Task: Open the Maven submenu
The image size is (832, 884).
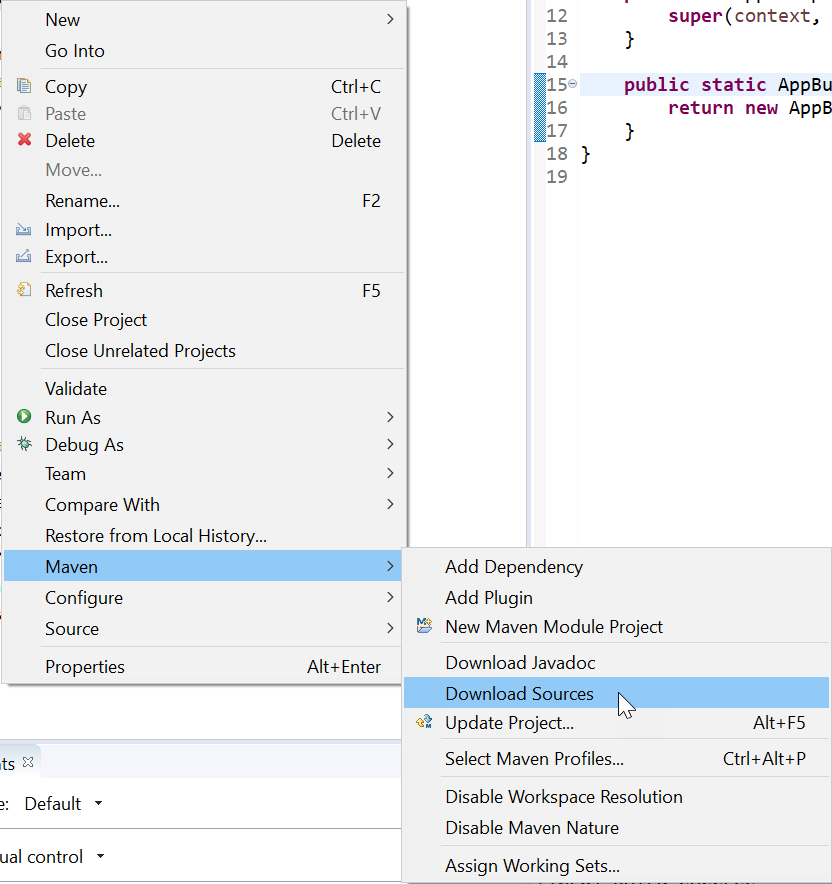Action: (x=202, y=566)
